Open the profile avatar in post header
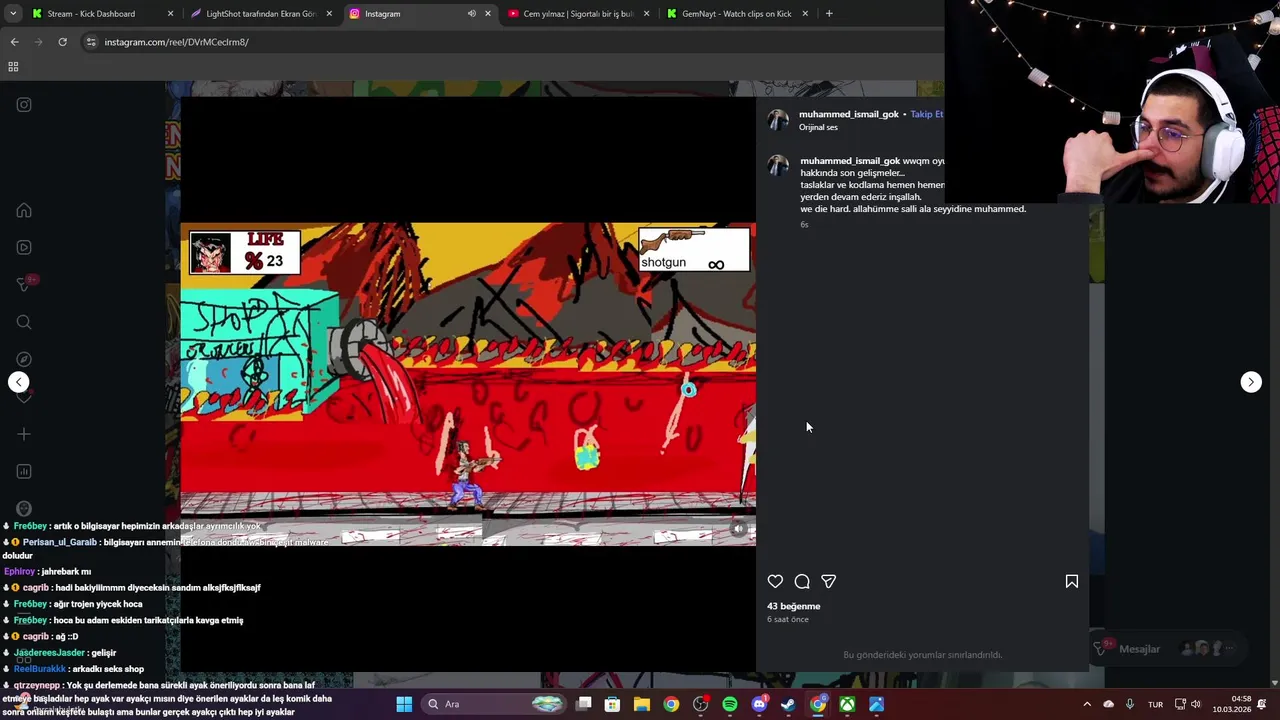The height and width of the screenshot is (720, 1280). click(x=778, y=120)
